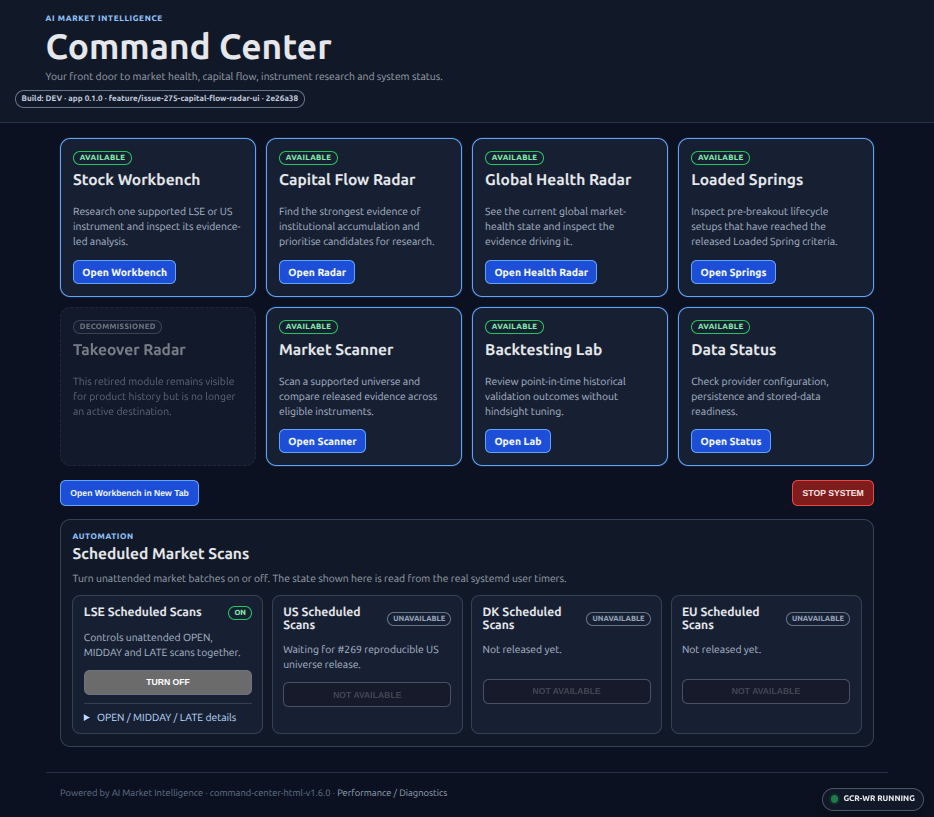Image resolution: width=934 pixels, height=817 pixels.
Task: Click UNAVAILABLE badge on DK Scheduled Scans
Action: [x=618, y=619]
